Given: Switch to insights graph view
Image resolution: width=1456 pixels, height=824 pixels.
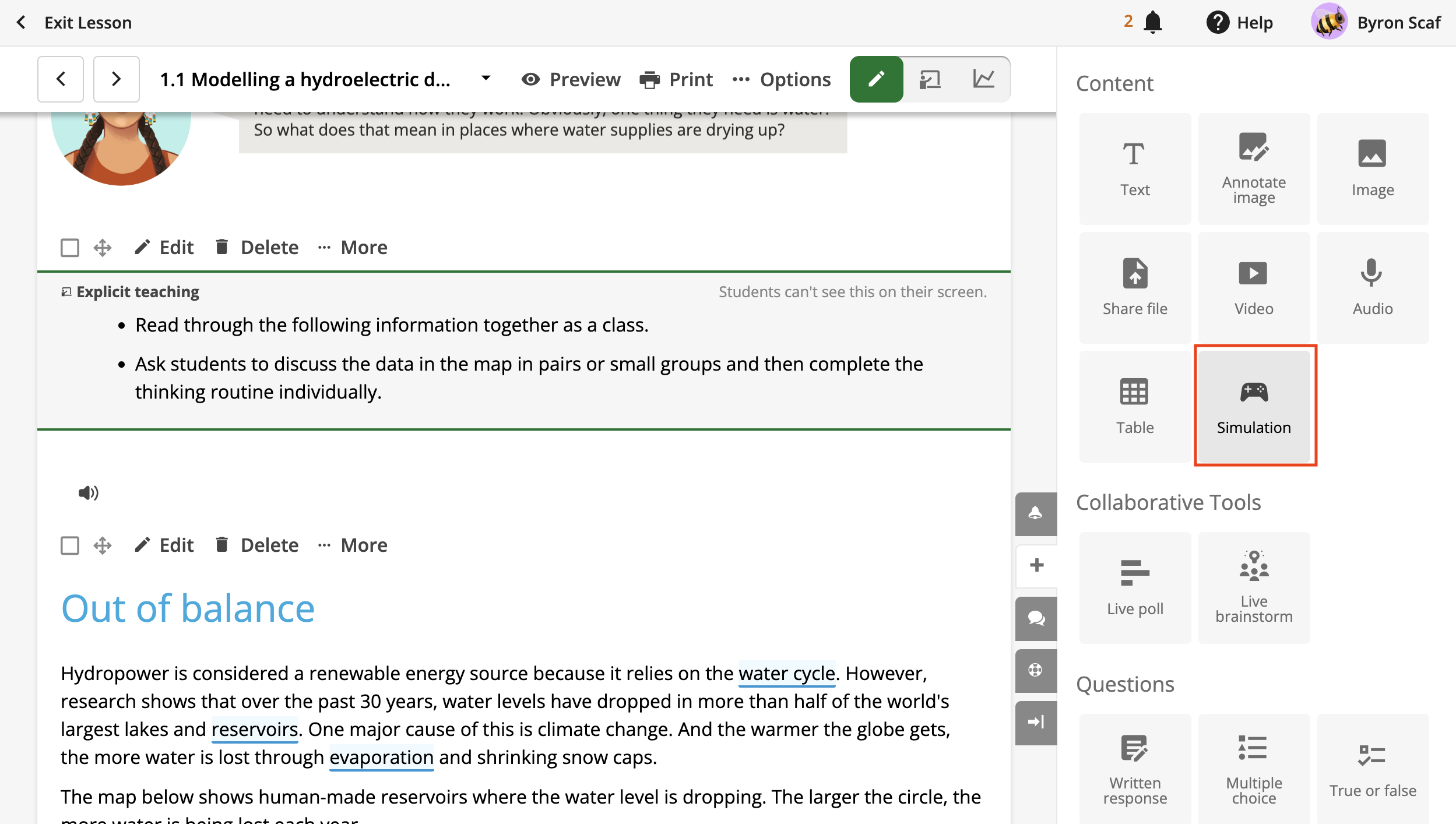Looking at the screenshot, I should [x=983, y=79].
